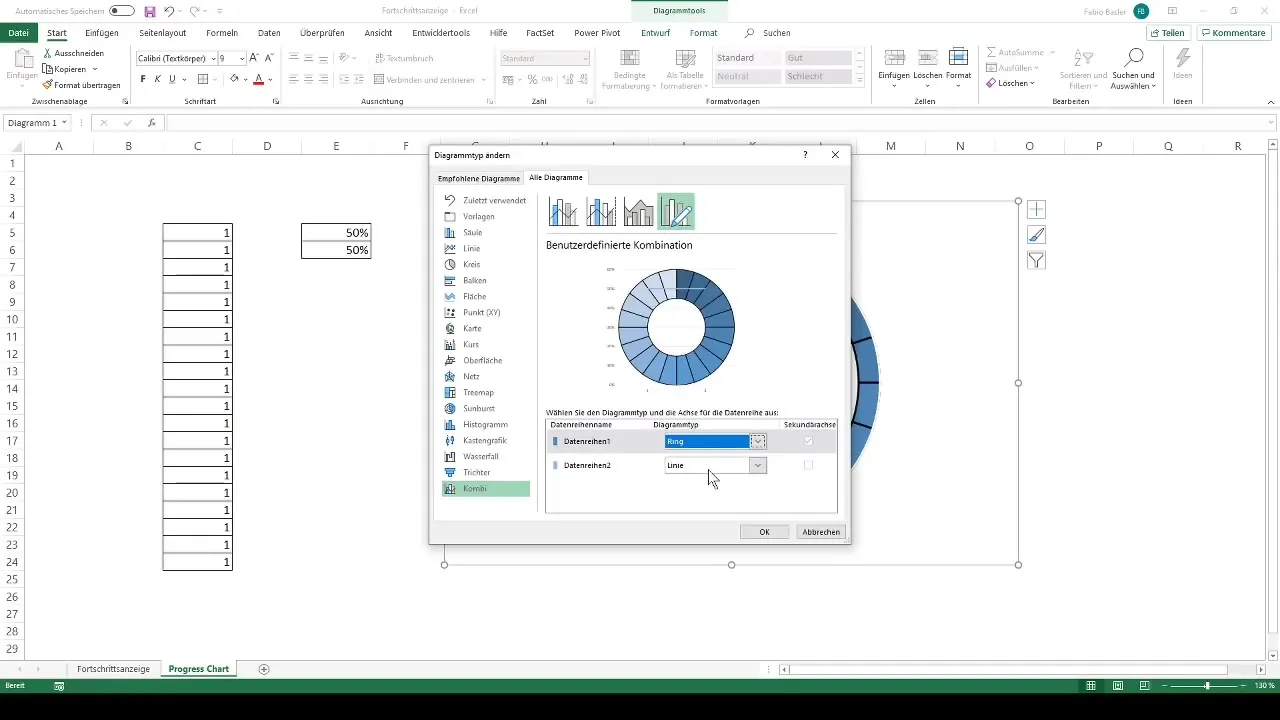Open number format Standard dropdown
This screenshot has height=720, width=1280.
(x=585, y=59)
